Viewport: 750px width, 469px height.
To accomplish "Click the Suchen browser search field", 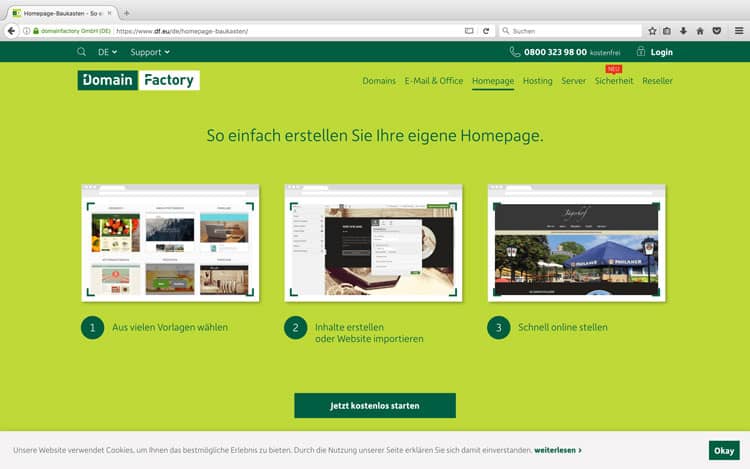I will click(x=571, y=31).
